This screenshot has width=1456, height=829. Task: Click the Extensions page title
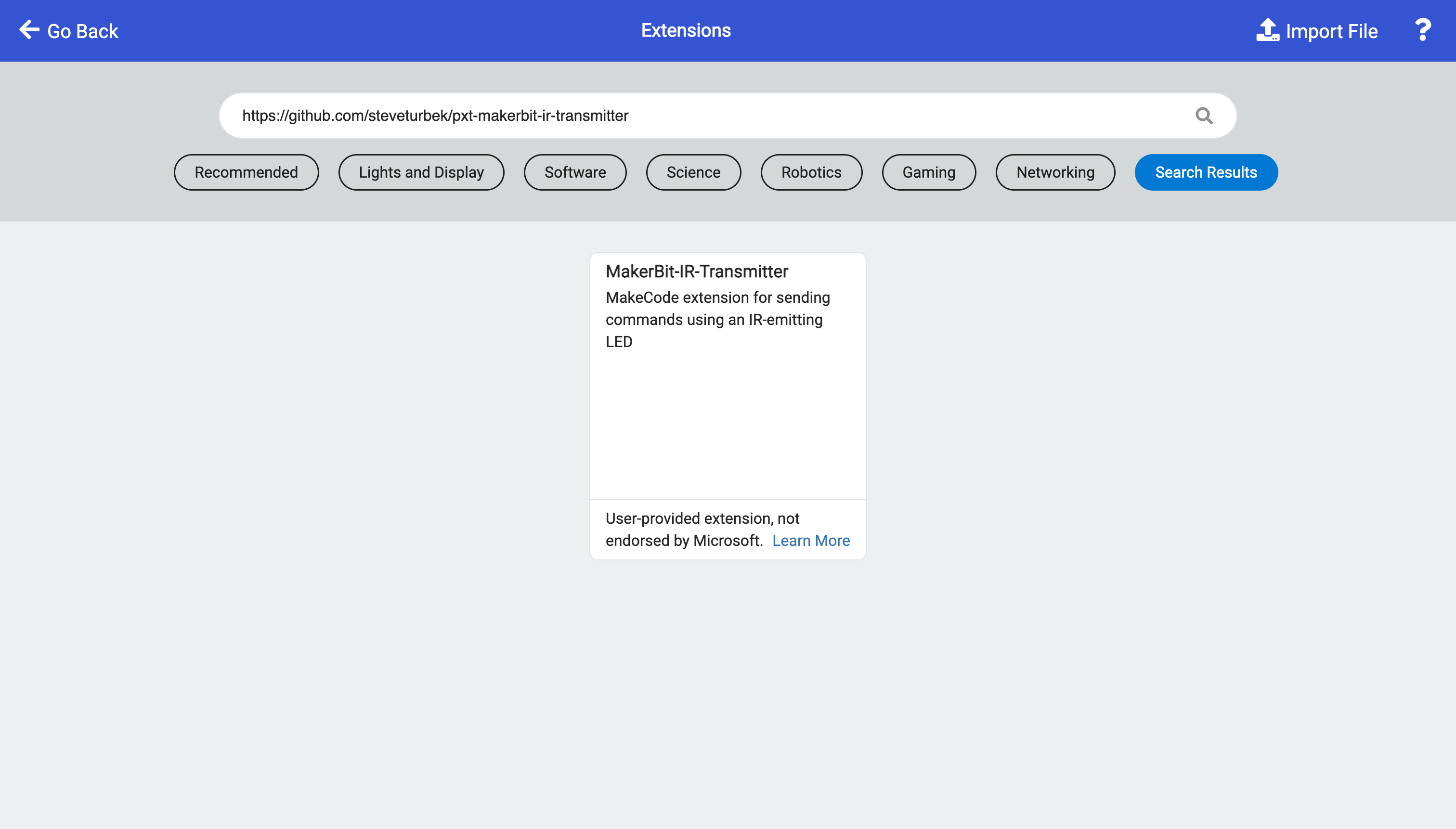[x=686, y=30]
